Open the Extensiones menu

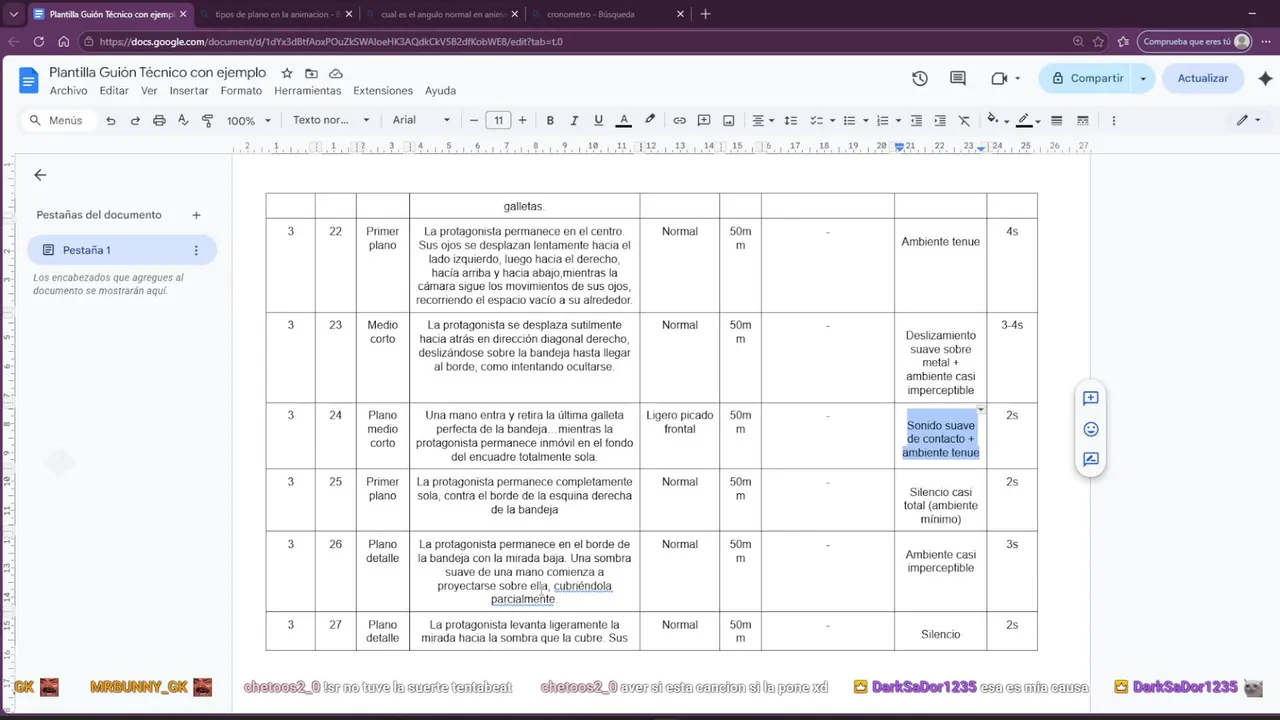click(x=383, y=91)
